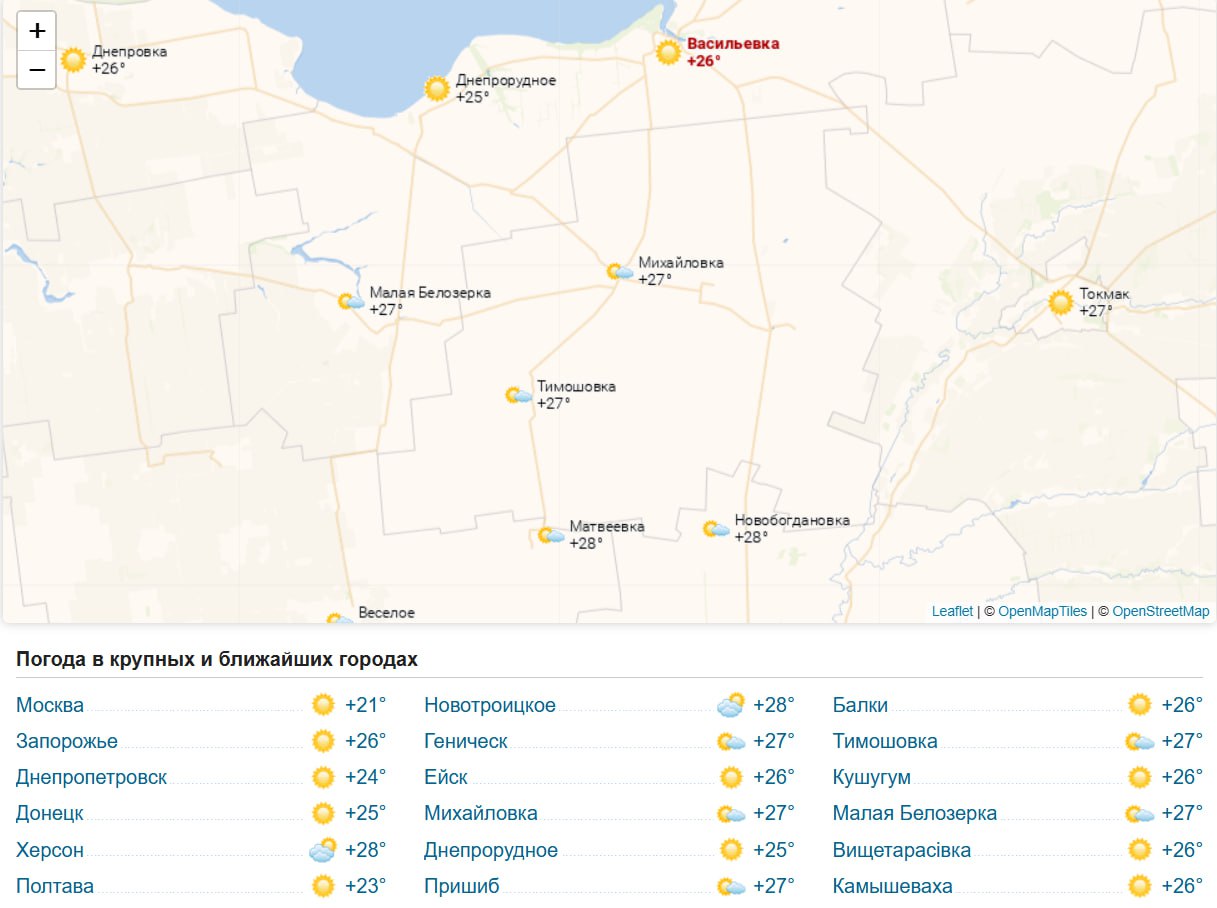Open Малая Белозерка link in city list

coord(915,813)
